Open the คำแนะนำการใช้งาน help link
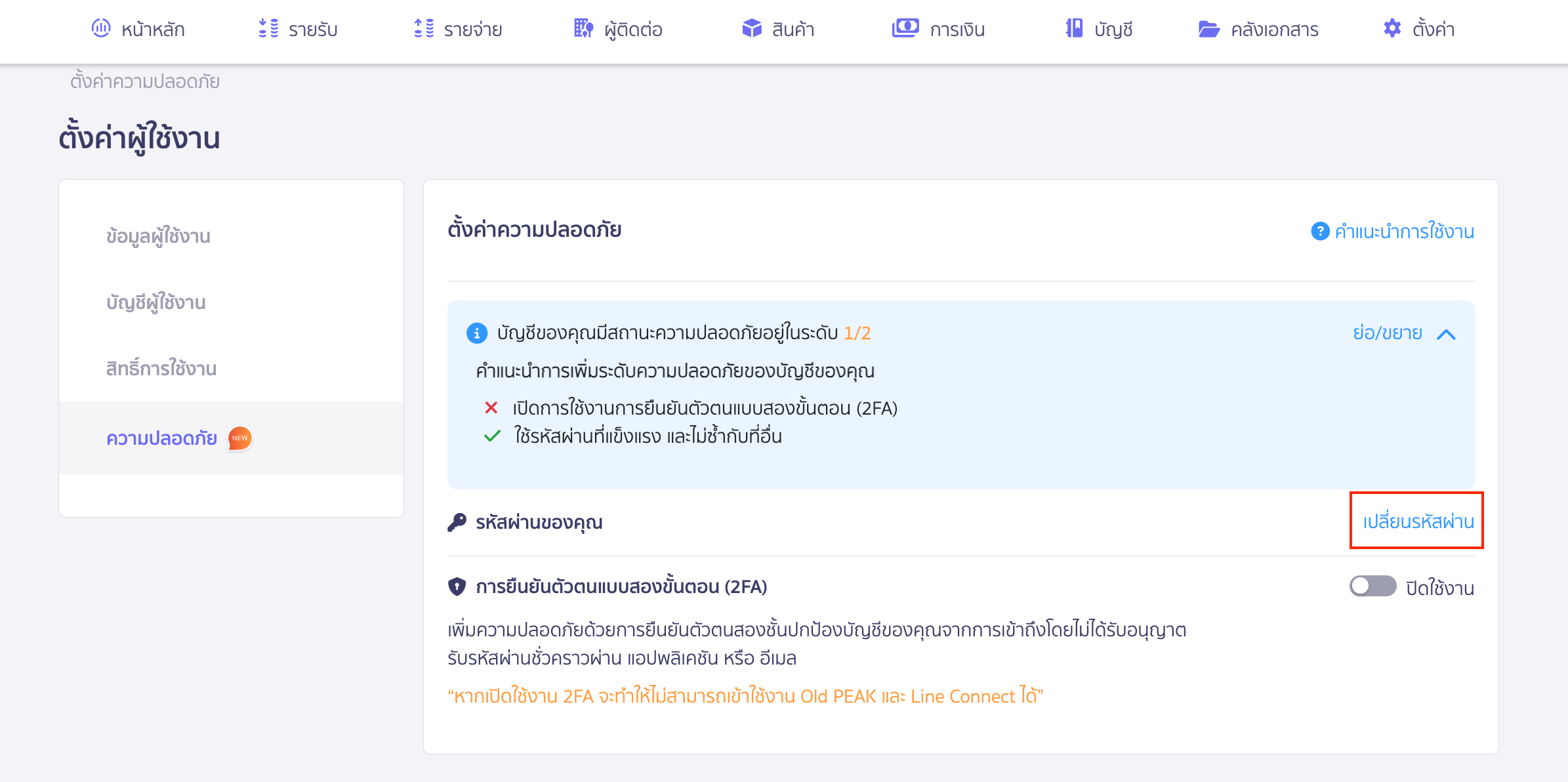Image resolution: width=1568 pixels, height=782 pixels. point(1404,232)
